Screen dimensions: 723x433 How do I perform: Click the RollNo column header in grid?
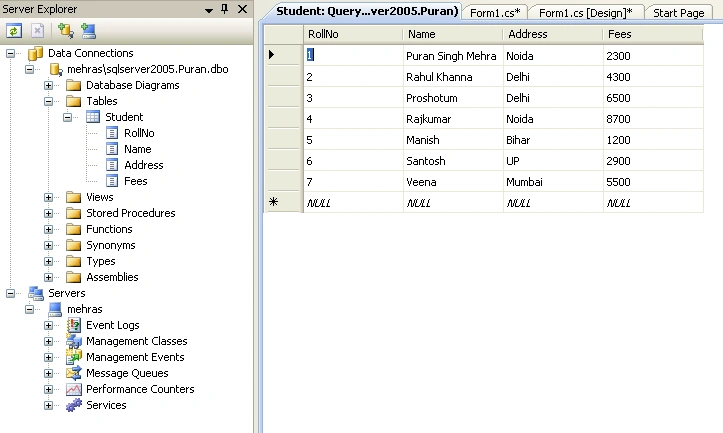coord(353,34)
